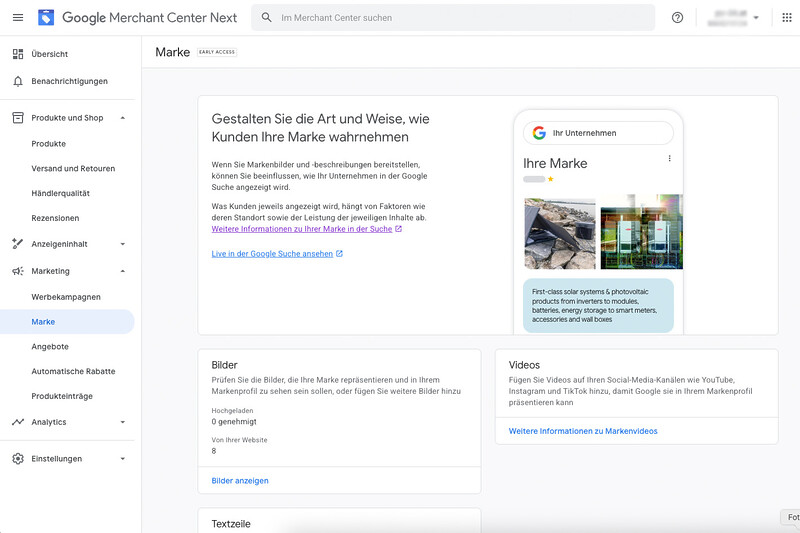Open Live in der Google Suche ansehen
800x533 pixels.
[272, 253]
